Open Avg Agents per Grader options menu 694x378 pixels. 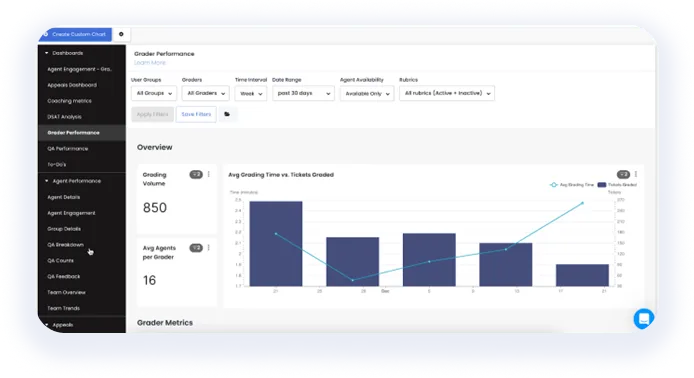click(209, 248)
